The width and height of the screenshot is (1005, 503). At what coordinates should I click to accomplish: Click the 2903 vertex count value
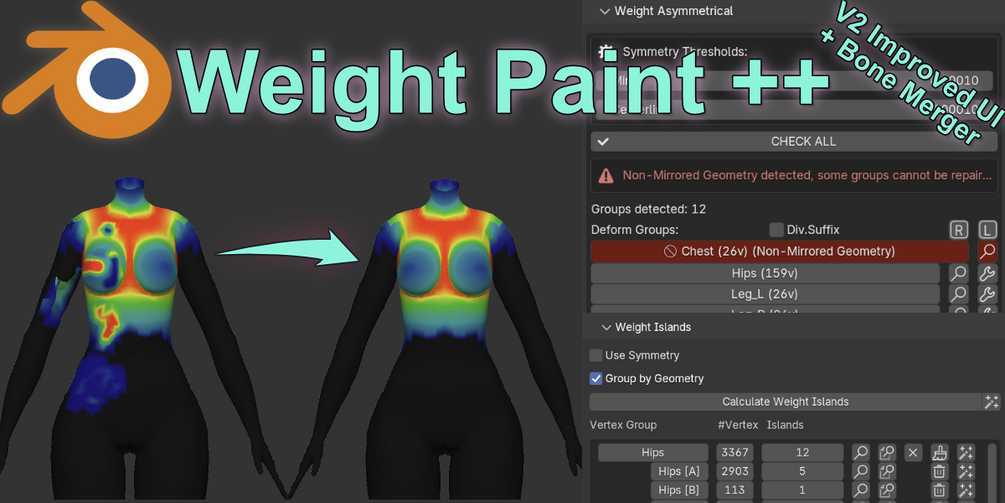tap(735, 472)
